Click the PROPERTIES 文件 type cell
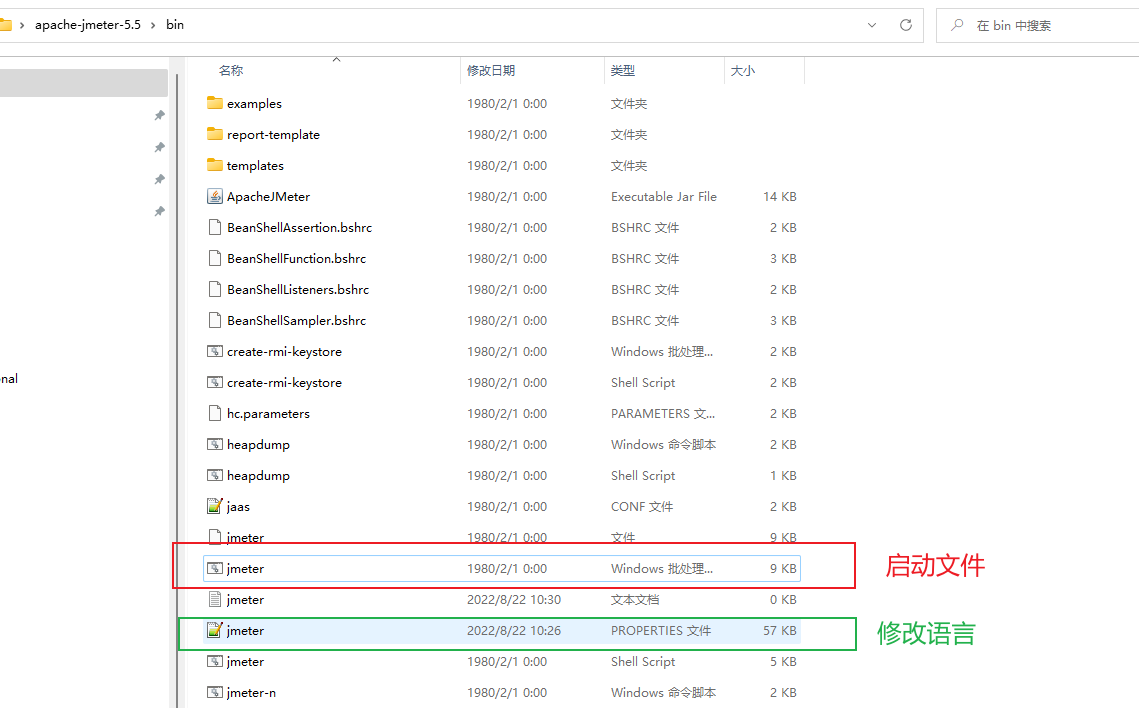The image size is (1139, 708). pyautogui.click(x=661, y=630)
